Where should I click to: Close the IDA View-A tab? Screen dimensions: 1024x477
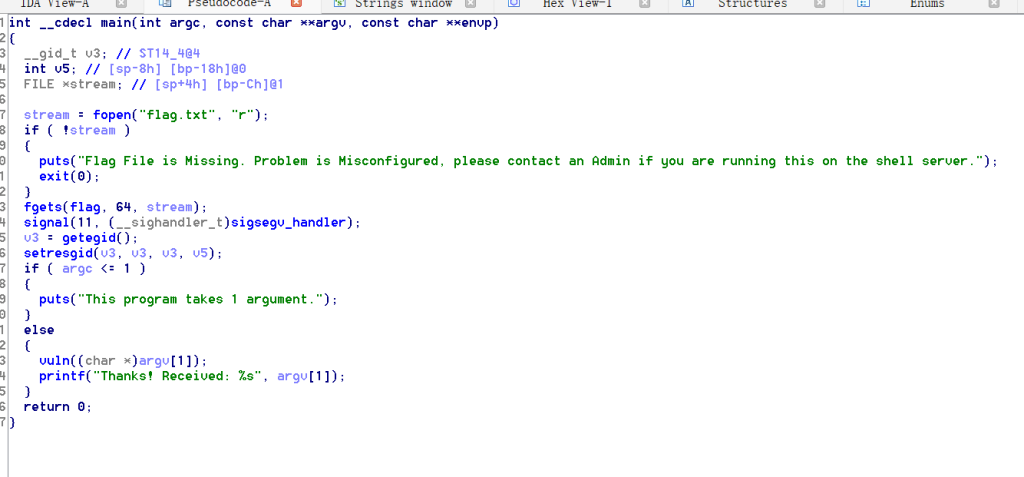(x=121, y=4)
